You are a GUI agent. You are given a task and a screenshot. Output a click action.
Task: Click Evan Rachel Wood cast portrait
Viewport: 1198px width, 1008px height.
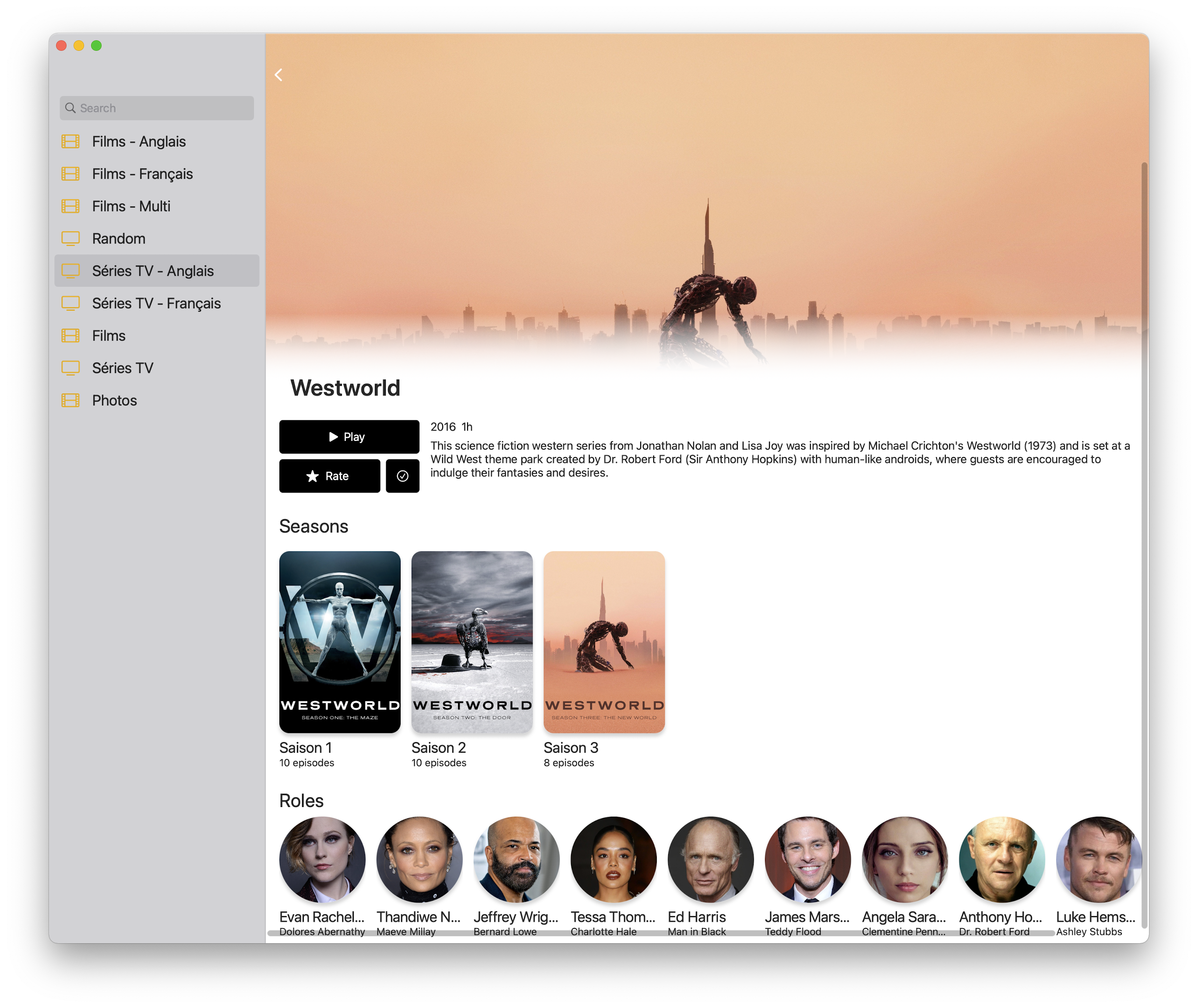click(322, 859)
